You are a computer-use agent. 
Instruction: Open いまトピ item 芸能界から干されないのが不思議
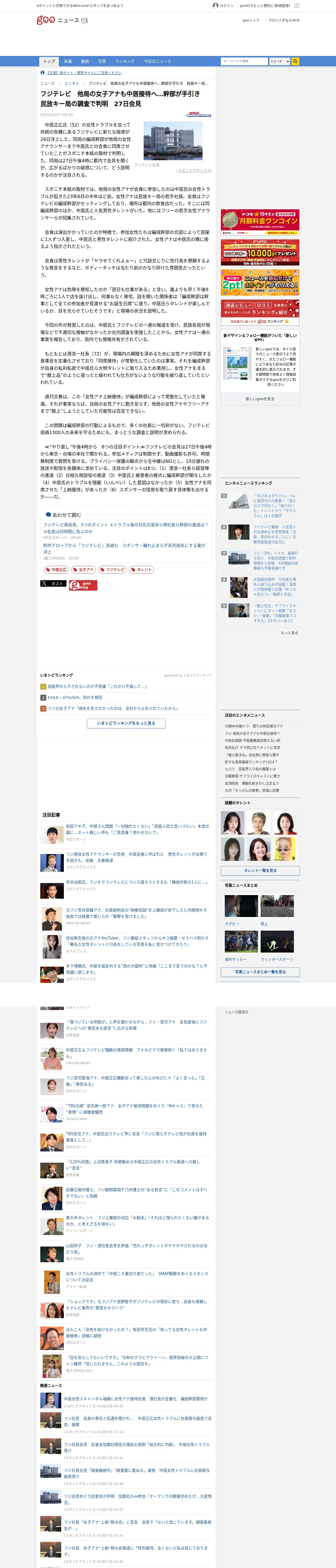(97, 687)
